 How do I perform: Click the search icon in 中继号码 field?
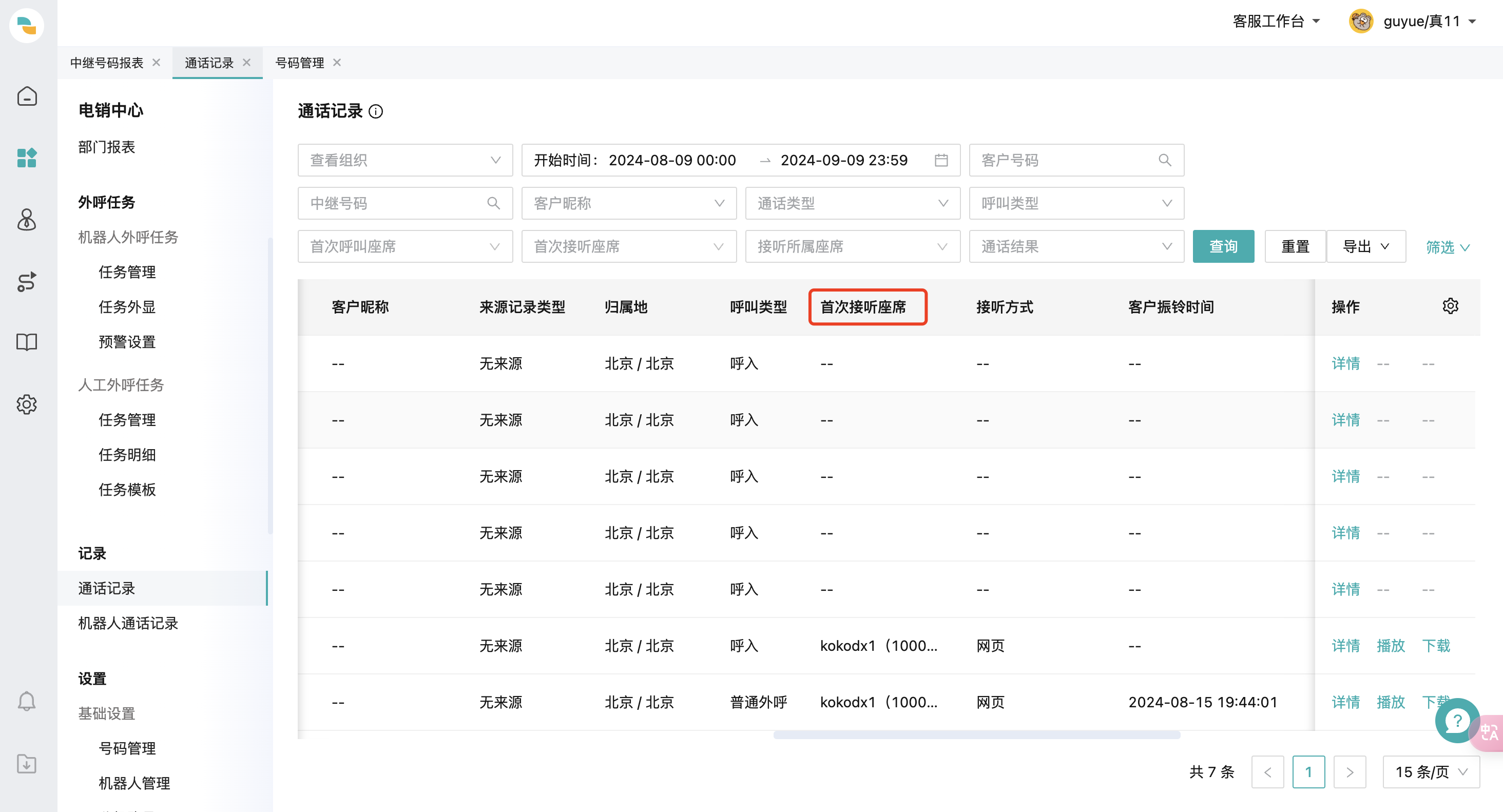(494, 204)
